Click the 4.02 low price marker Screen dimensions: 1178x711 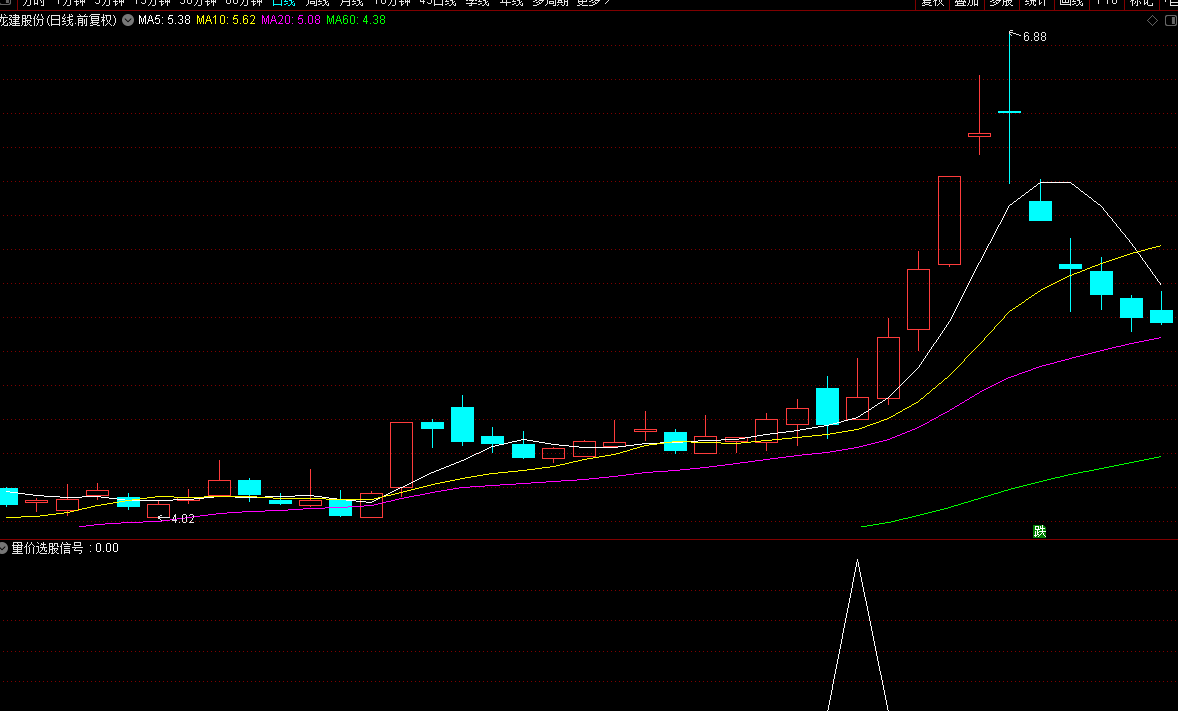click(x=183, y=519)
